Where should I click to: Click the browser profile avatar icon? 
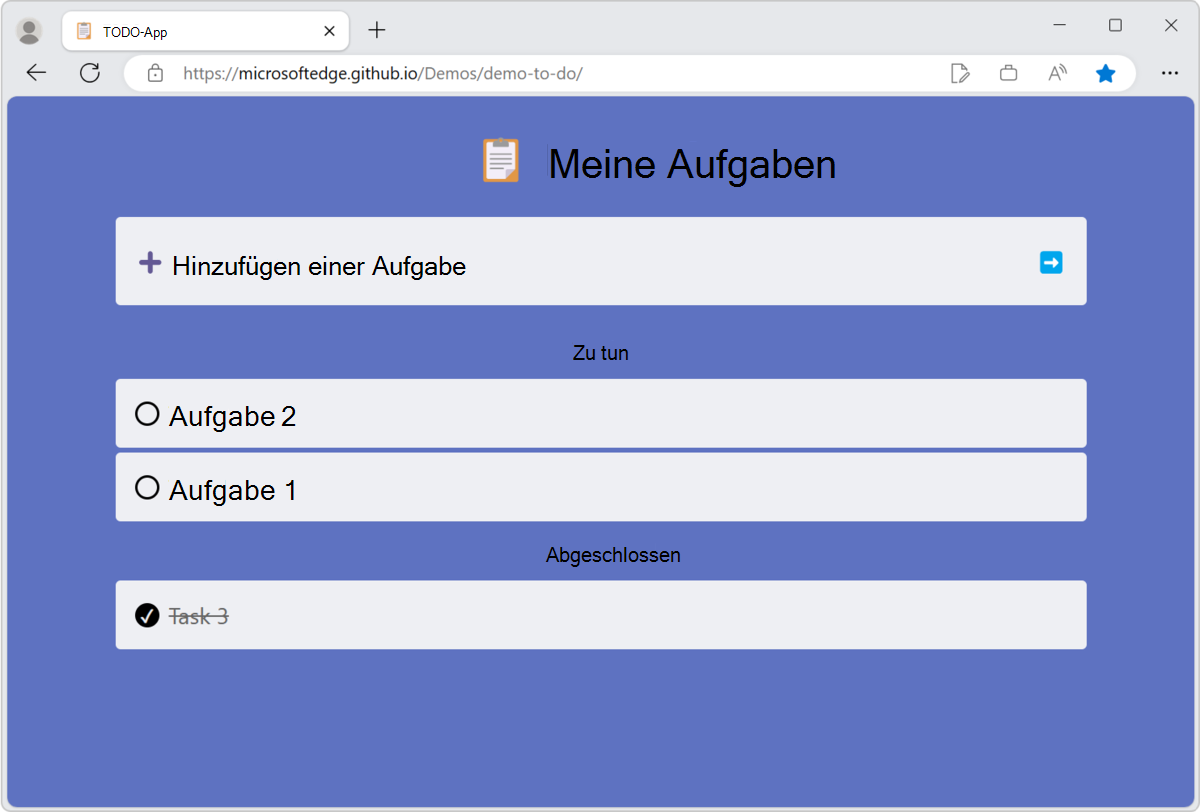30,30
